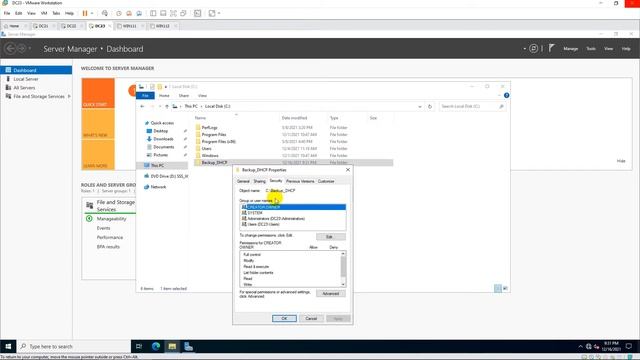Viewport: 640px width, 360px height.
Task: Click Hide link in welcome panel
Action: [621, 161]
